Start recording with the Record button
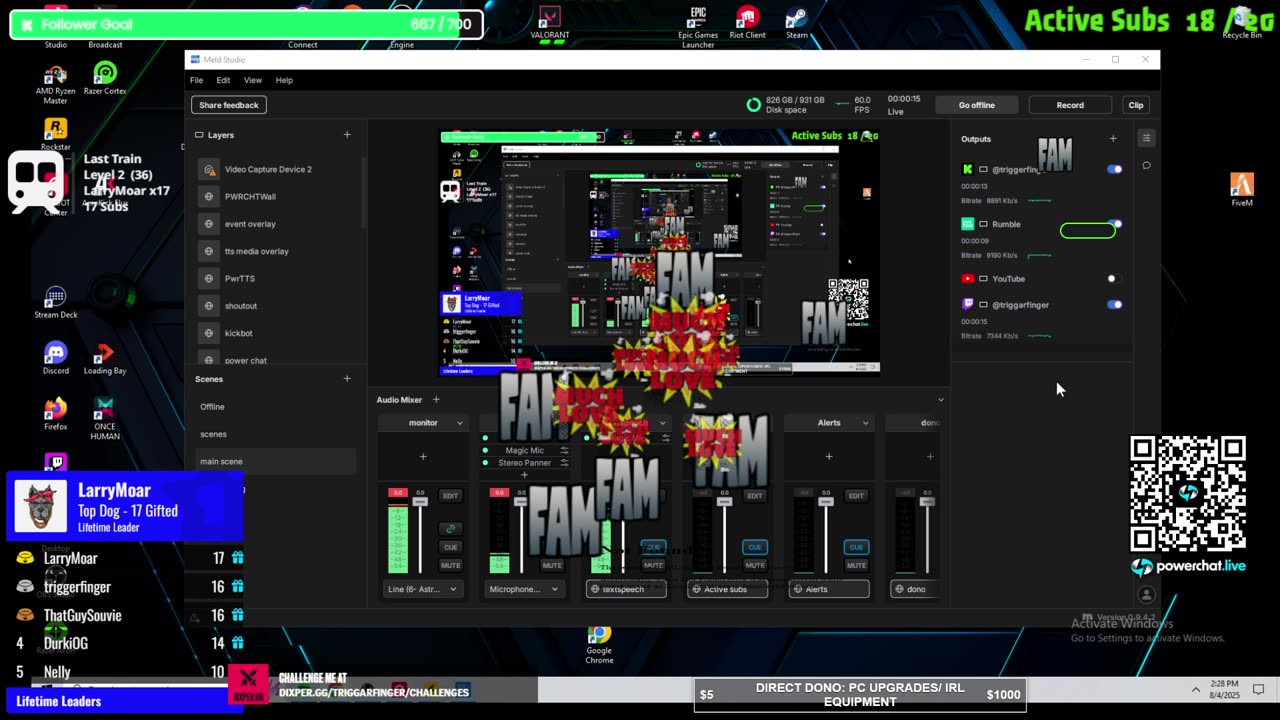1280x720 pixels. click(x=1070, y=105)
